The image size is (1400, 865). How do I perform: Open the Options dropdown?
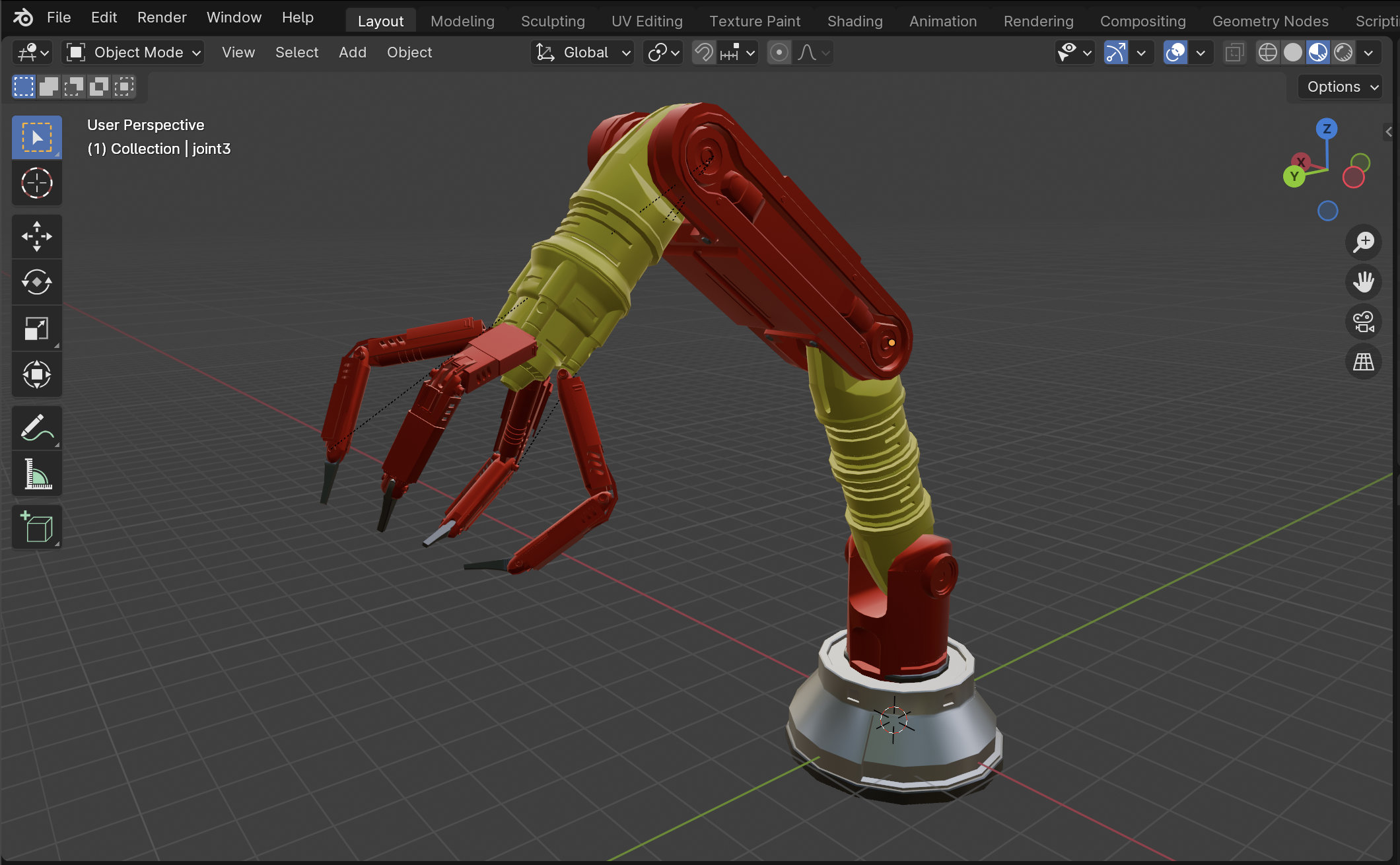click(x=1342, y=86)
